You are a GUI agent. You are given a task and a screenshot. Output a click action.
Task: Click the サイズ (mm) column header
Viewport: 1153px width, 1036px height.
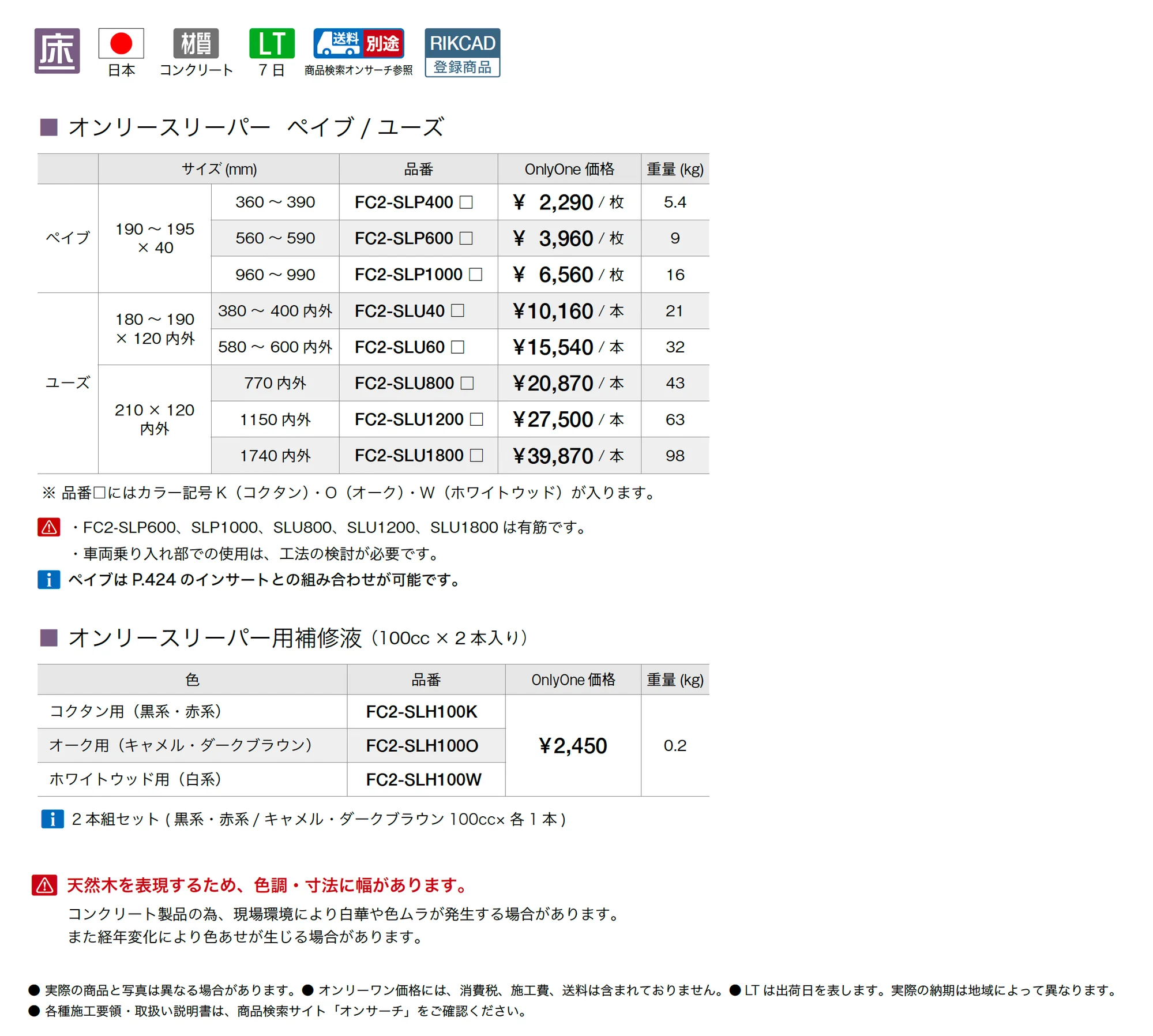coord(219,169)
